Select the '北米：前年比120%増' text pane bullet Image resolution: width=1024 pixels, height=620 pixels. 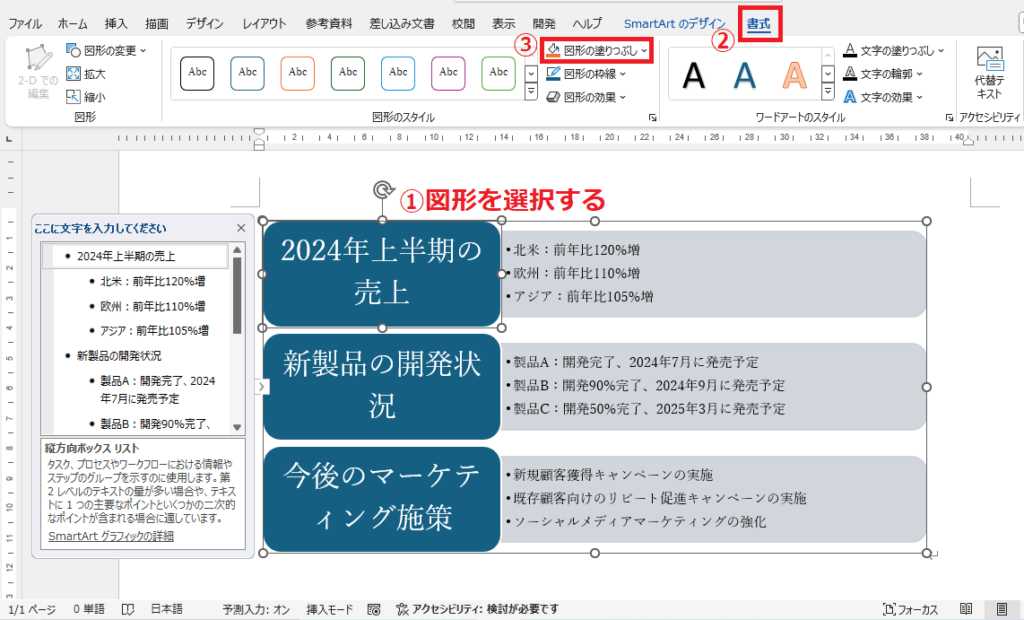[153, 282]
